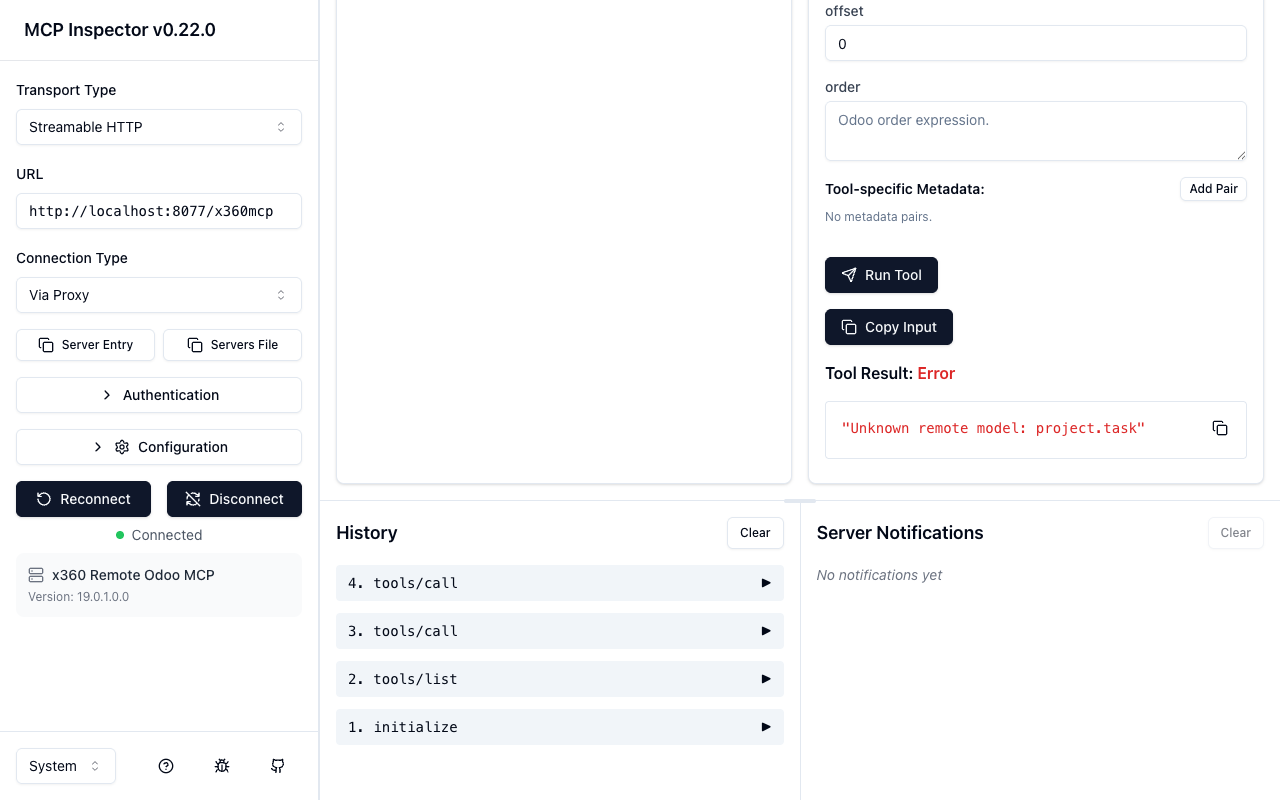Click the gear icon in Configuration
Image resolution: width=1280 pixels, height=800 pixels.
[x=122, y=447]
